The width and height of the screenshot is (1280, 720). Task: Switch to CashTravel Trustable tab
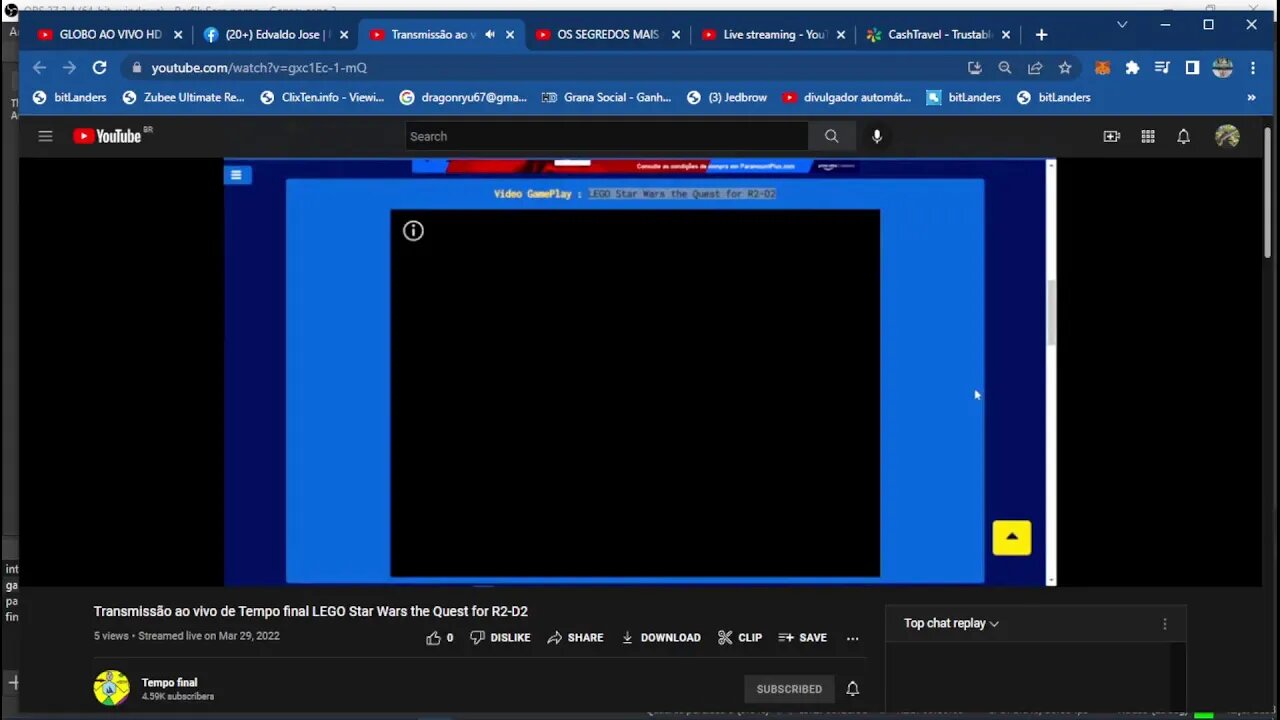(938, 34)
